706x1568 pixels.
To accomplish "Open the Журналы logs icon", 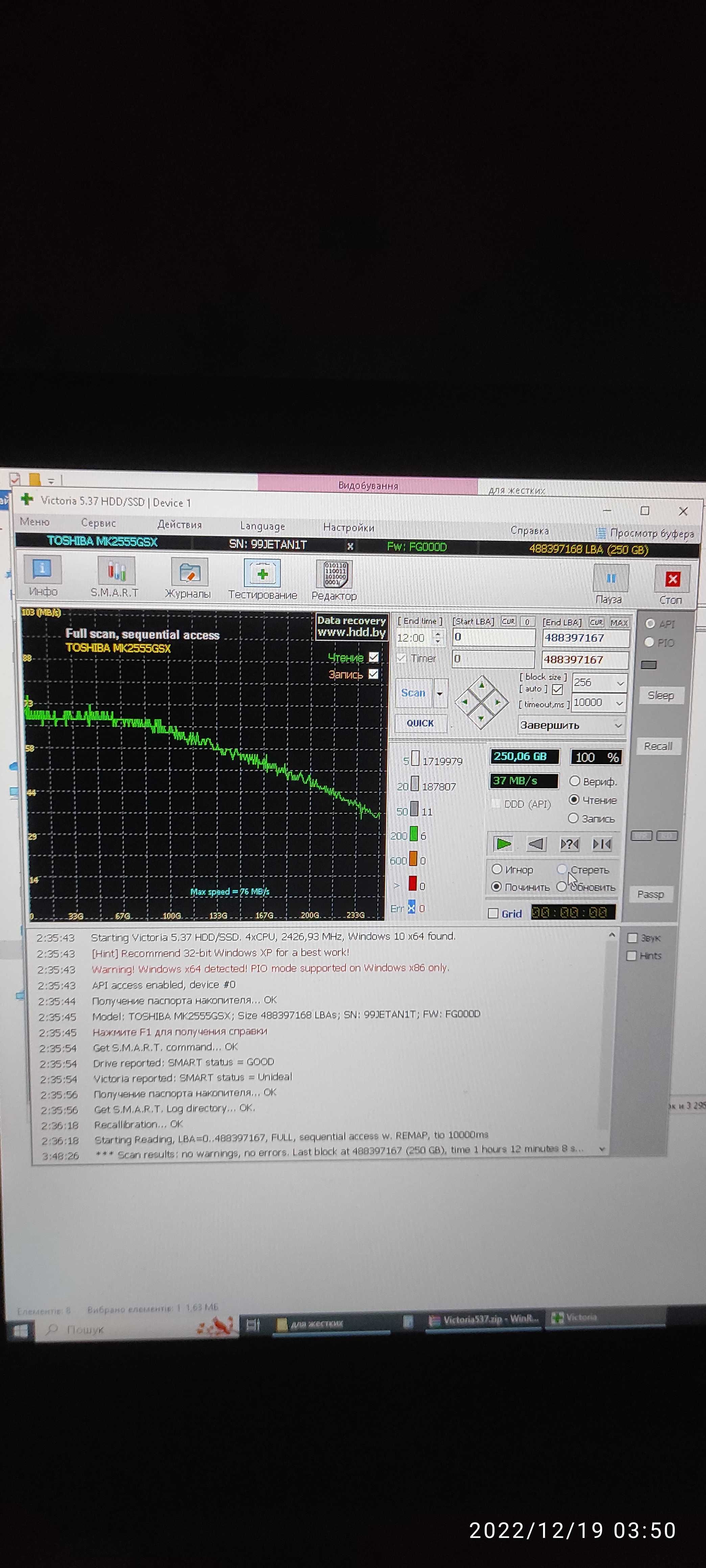I will [189, 573].
